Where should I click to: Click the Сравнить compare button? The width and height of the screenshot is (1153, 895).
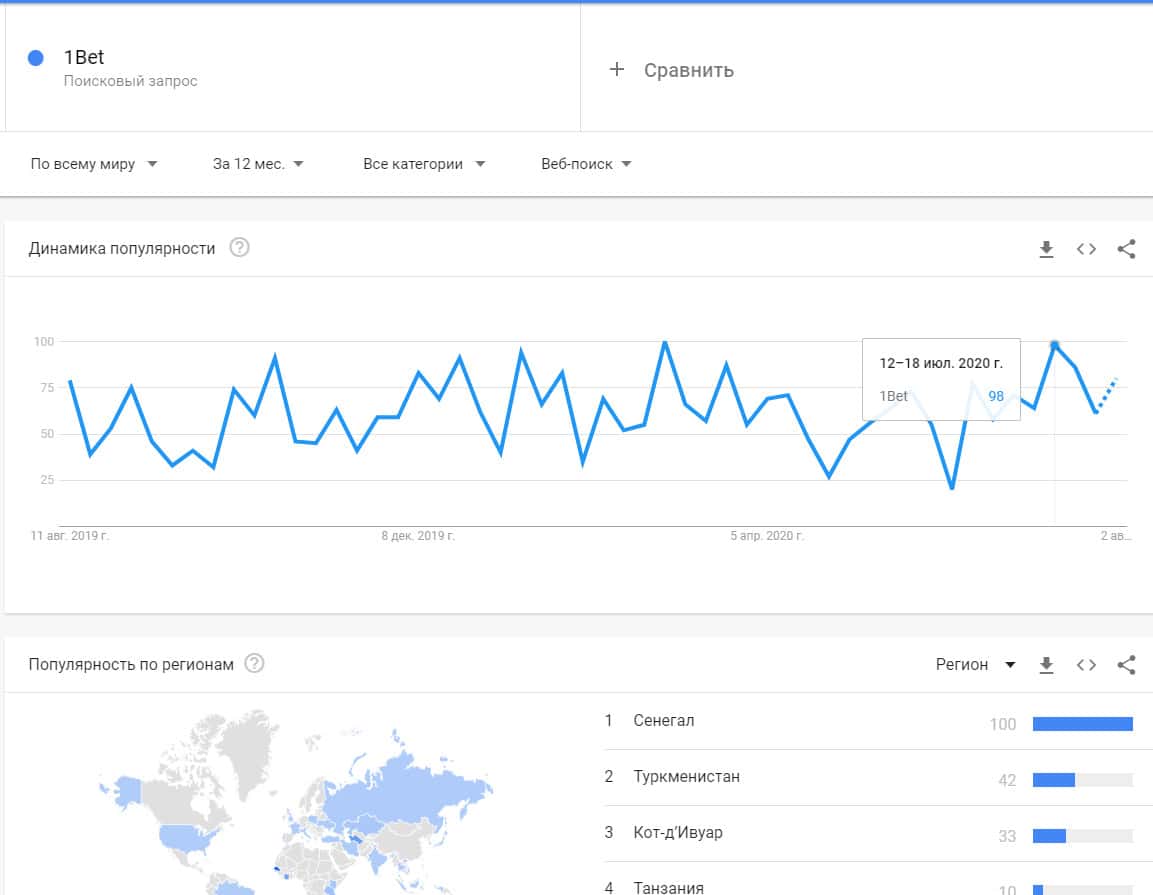pos(688,70)
